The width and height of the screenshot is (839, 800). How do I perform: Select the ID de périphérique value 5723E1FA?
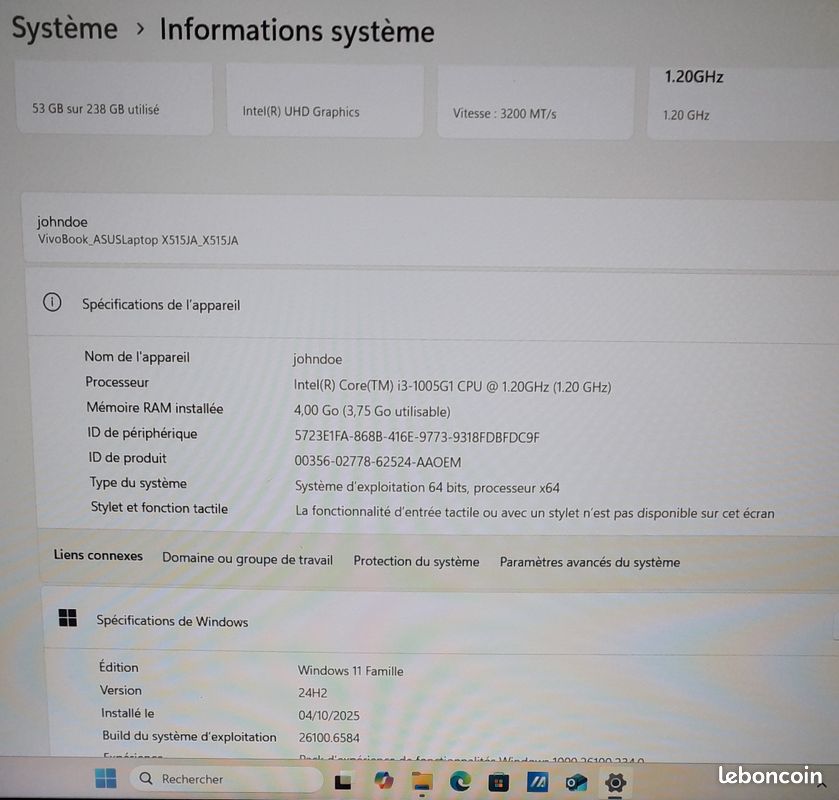[417, 437]
